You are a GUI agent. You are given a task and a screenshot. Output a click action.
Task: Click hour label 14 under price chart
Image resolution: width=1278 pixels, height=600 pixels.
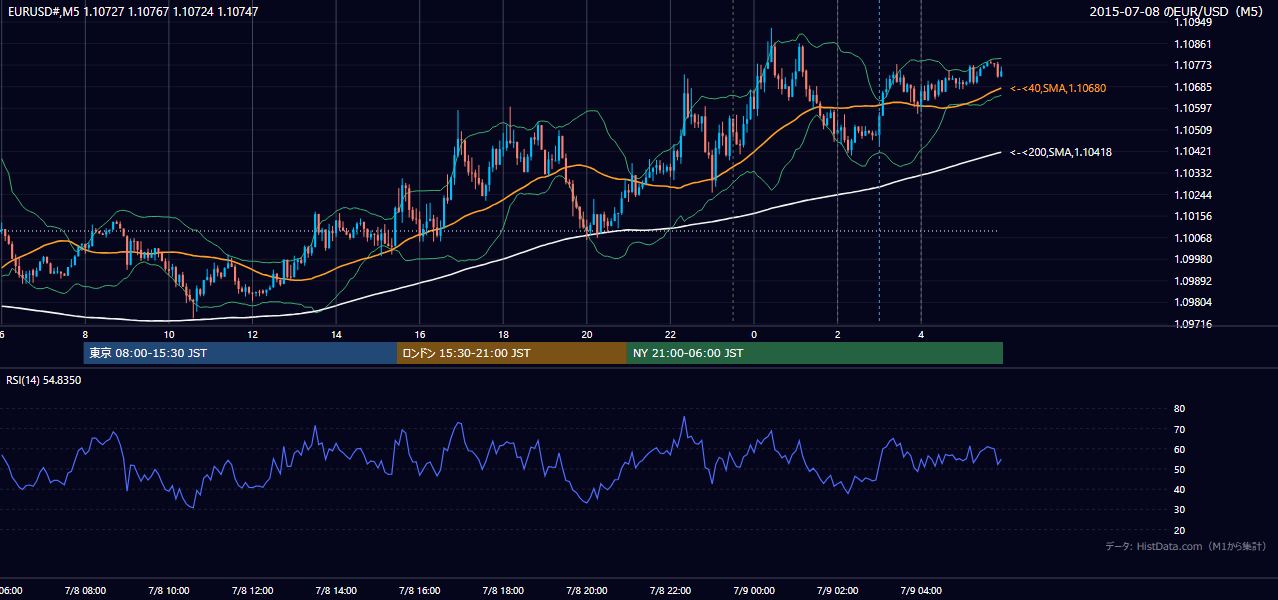click(x=336, y=335)
